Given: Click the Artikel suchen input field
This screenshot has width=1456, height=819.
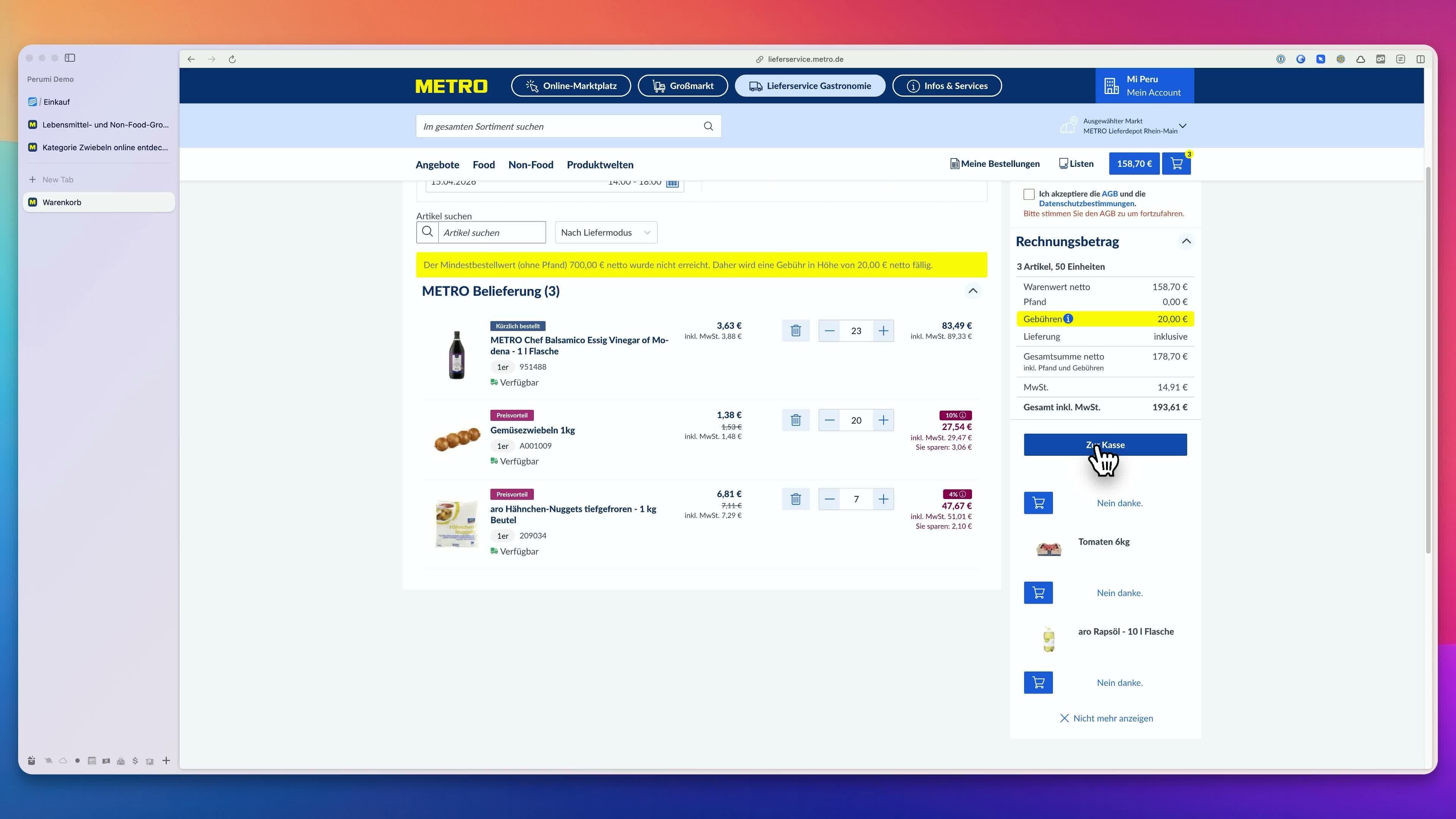Looking at the screenshot, I should click(491, 232).
